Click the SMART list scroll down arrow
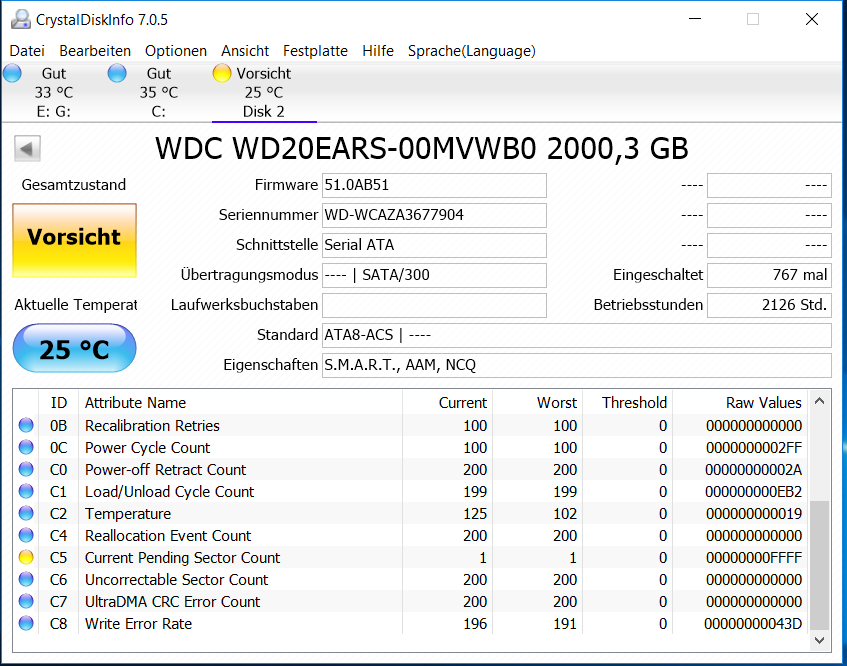The width and height of the screenshot is (847, 666). [819, 641]
